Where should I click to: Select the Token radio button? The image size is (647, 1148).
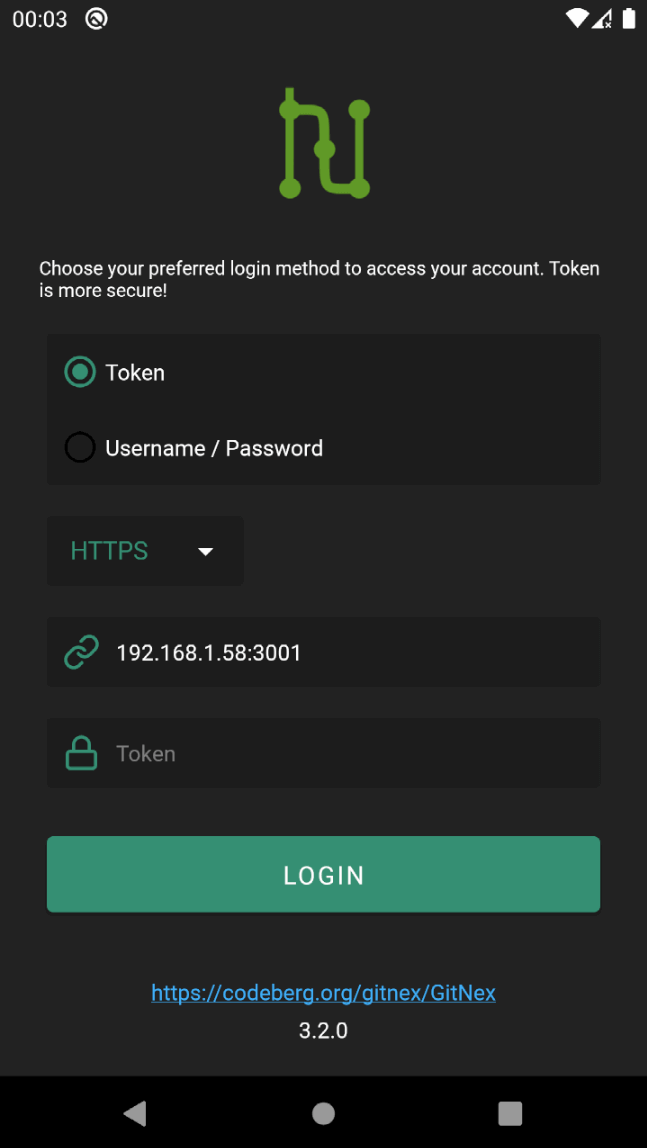point(80,372)
